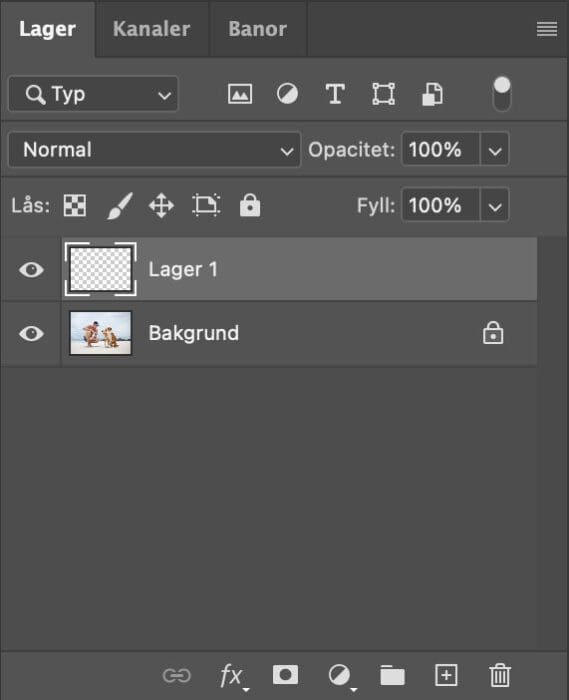Create a new layer plus icon
569x700 pixels.
coord(446,675)
